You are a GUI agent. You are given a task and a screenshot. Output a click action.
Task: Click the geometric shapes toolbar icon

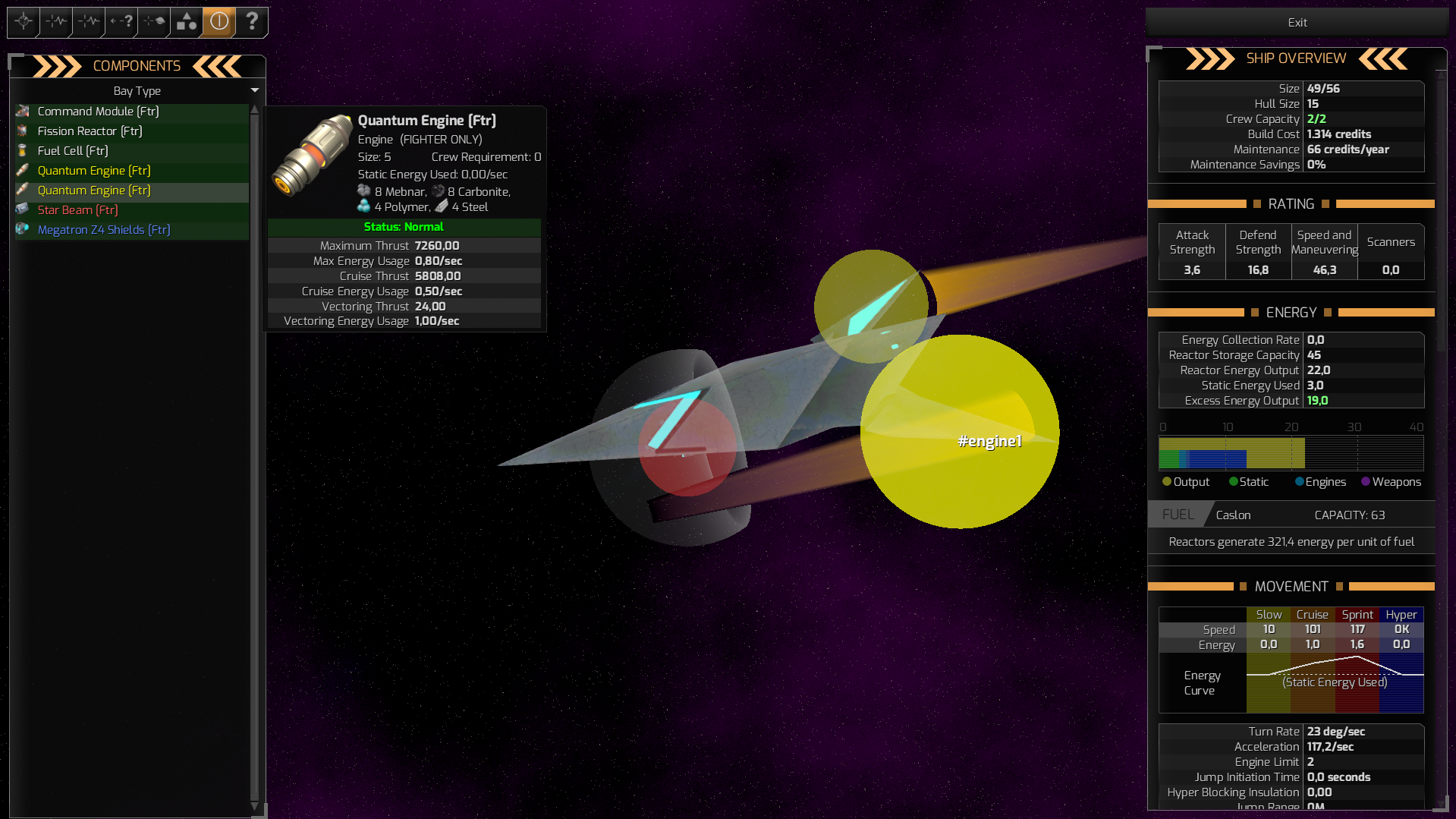[185, 22]
